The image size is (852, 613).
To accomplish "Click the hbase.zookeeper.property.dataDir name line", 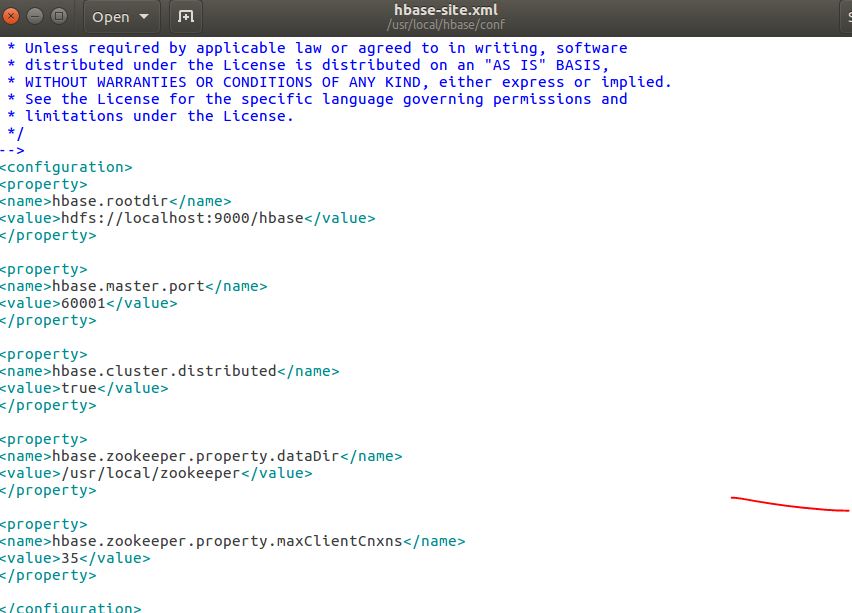I will coord(201,456).
